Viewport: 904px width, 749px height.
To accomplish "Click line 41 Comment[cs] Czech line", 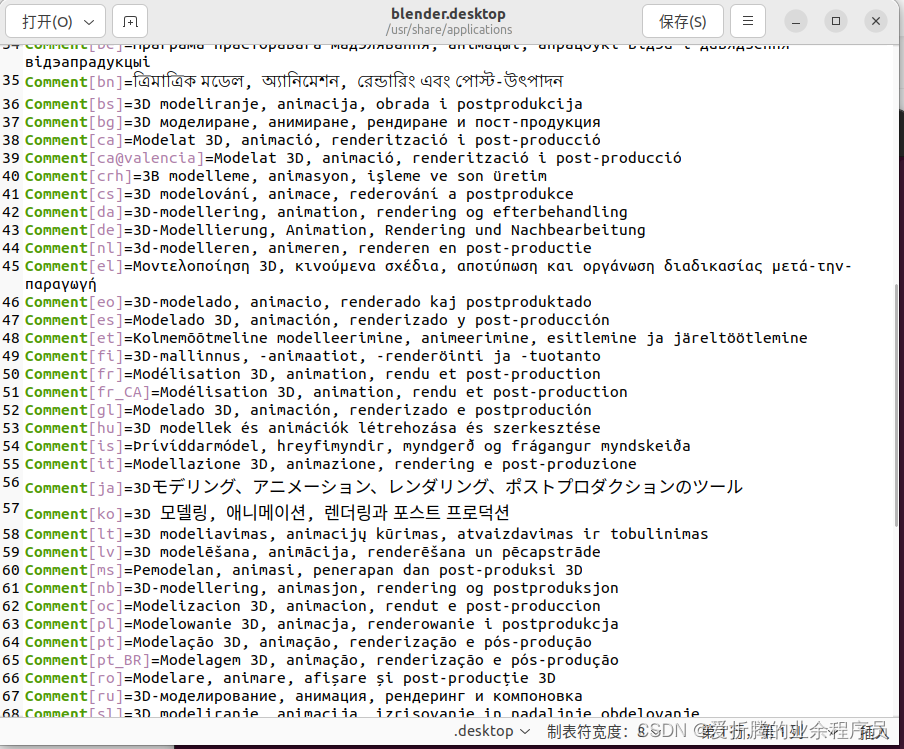I will [299, 194].
